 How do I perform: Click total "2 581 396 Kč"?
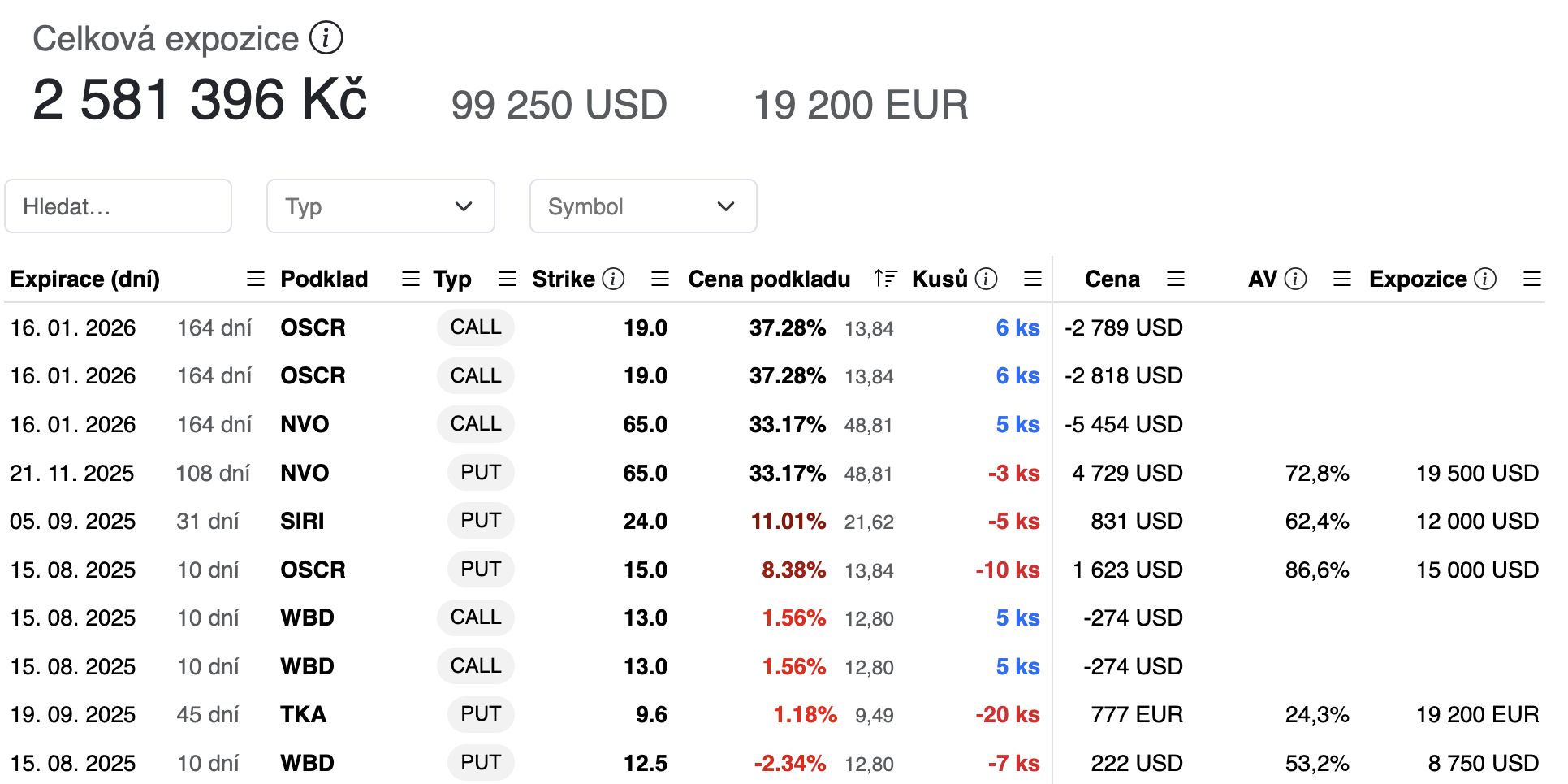click(200, 99)
